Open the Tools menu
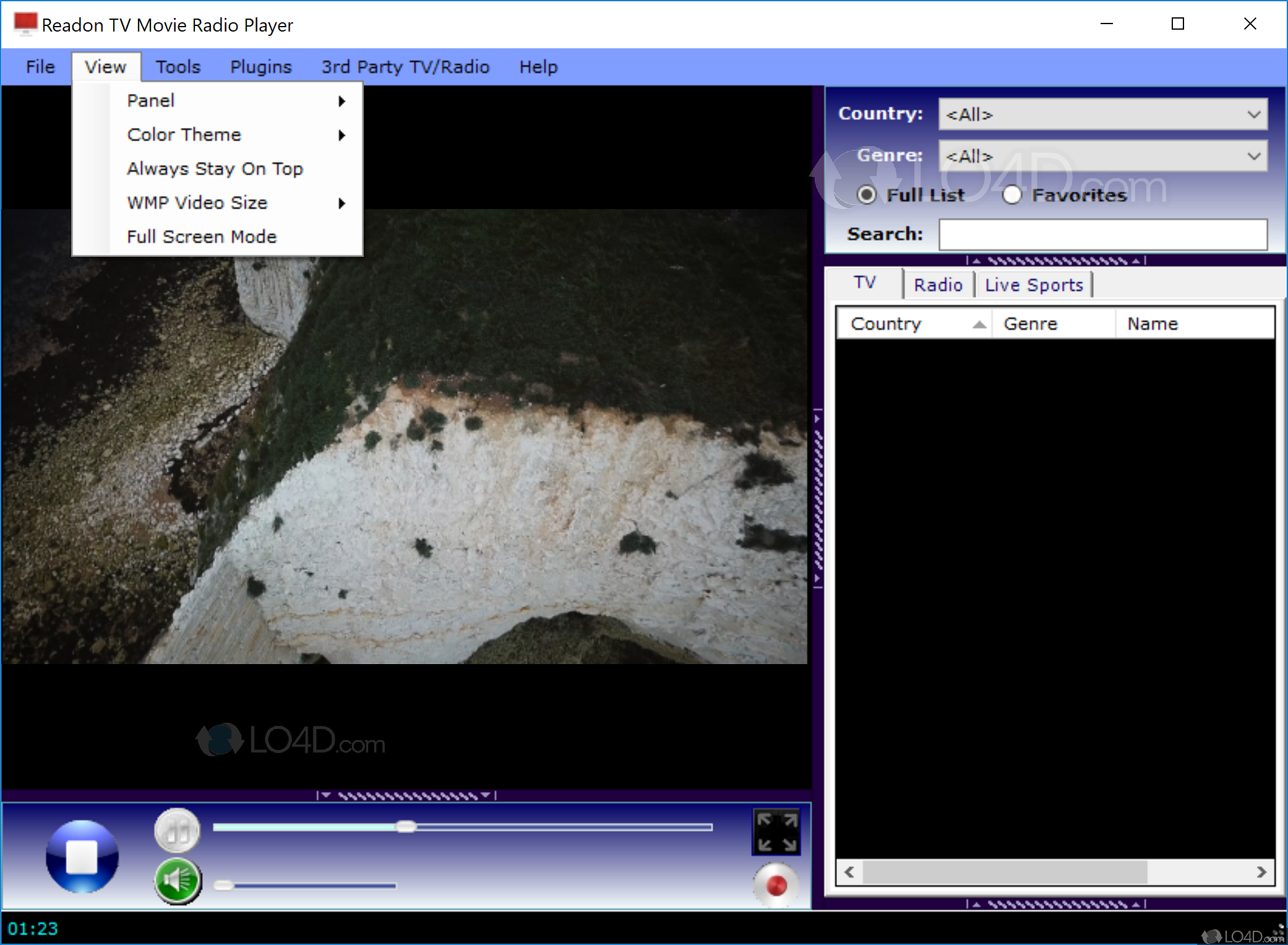Image resolution: width=1288 pixels, height=945 pixels. click(x=178, y=67)
